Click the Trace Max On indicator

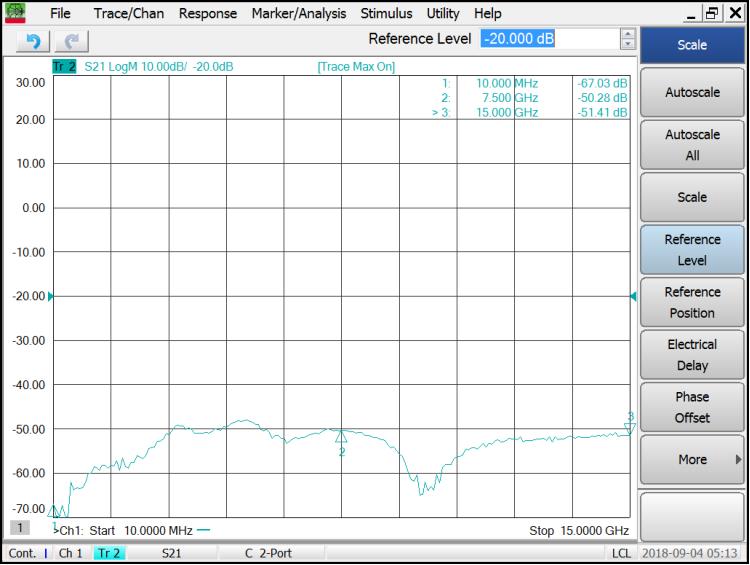tap(356, 66)
